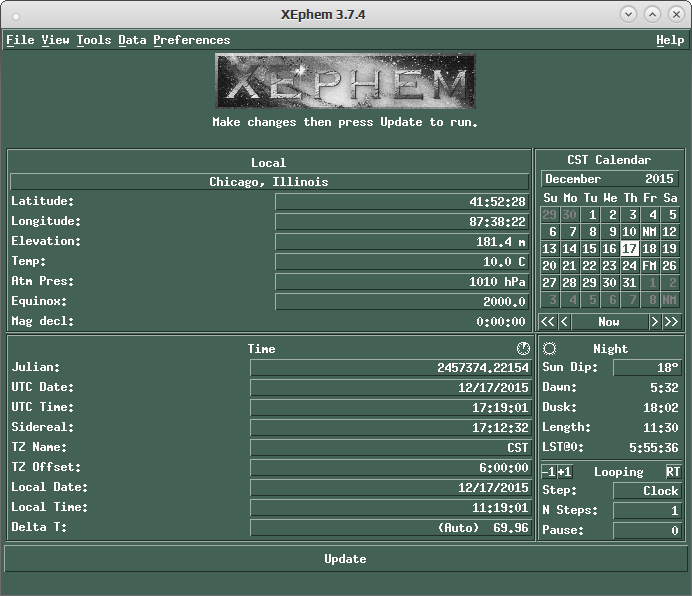Screen dimensions: 692x596
Task: Click the Mag decl value 0:00:00
Action: click(x=501, y=322)
